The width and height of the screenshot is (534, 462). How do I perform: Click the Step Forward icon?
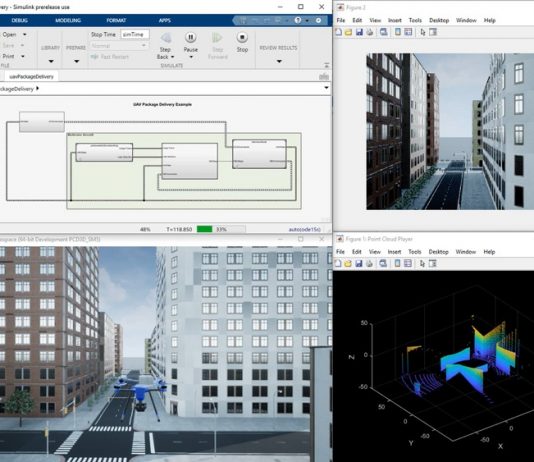pyautogui.click(x=217, y=37)
